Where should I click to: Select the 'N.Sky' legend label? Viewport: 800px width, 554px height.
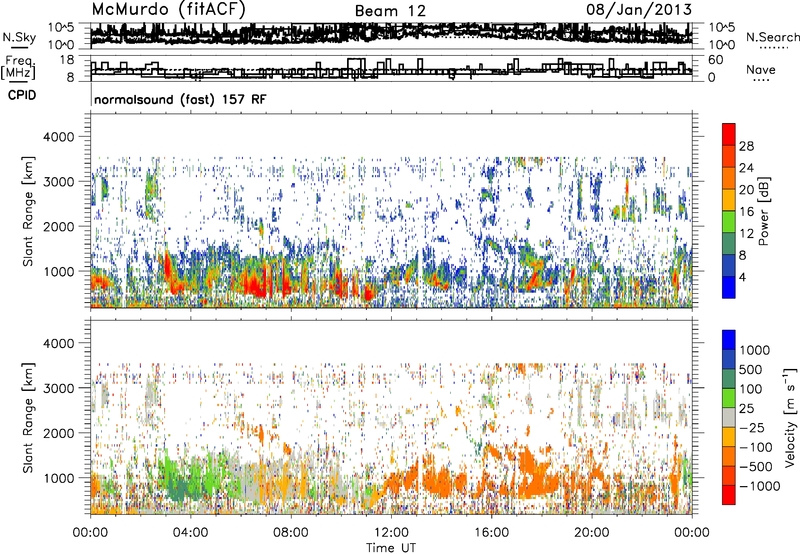[x=19, y=37]
